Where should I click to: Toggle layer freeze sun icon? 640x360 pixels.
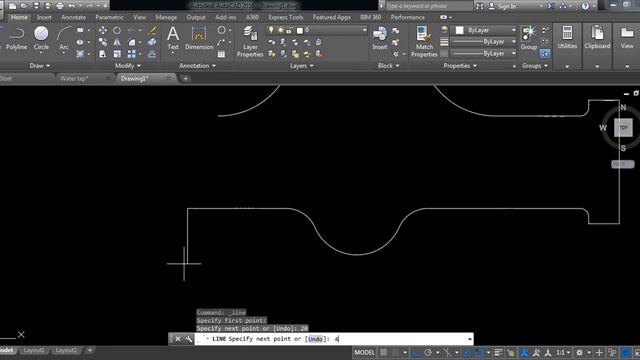click(x=280, y=30)
